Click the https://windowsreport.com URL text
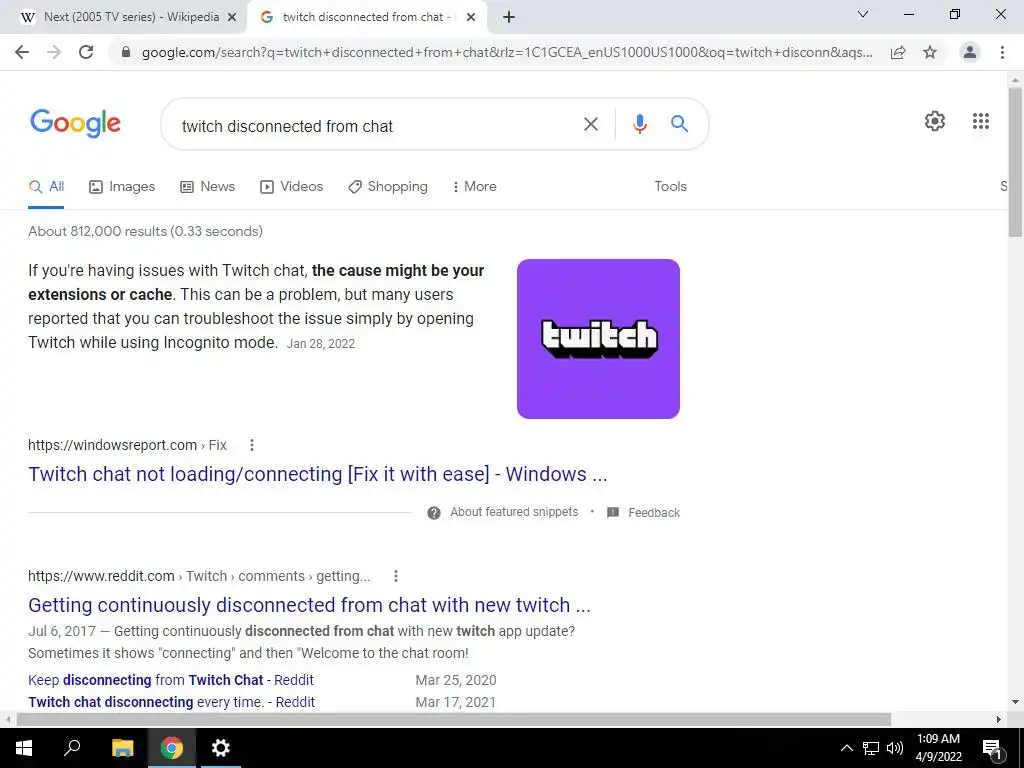 pos(112,445)
